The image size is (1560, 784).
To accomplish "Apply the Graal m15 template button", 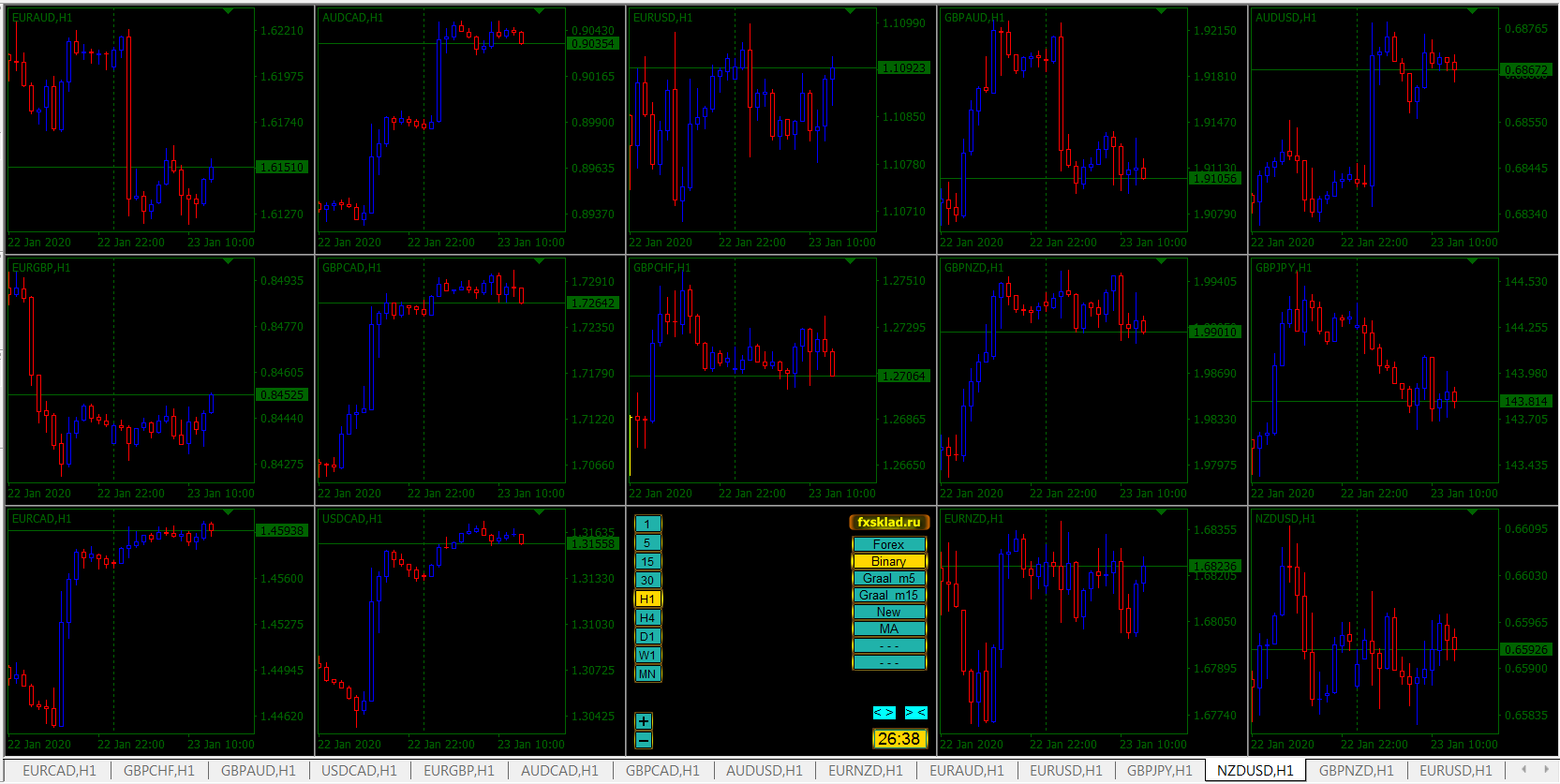I will (x=888, y=595).
